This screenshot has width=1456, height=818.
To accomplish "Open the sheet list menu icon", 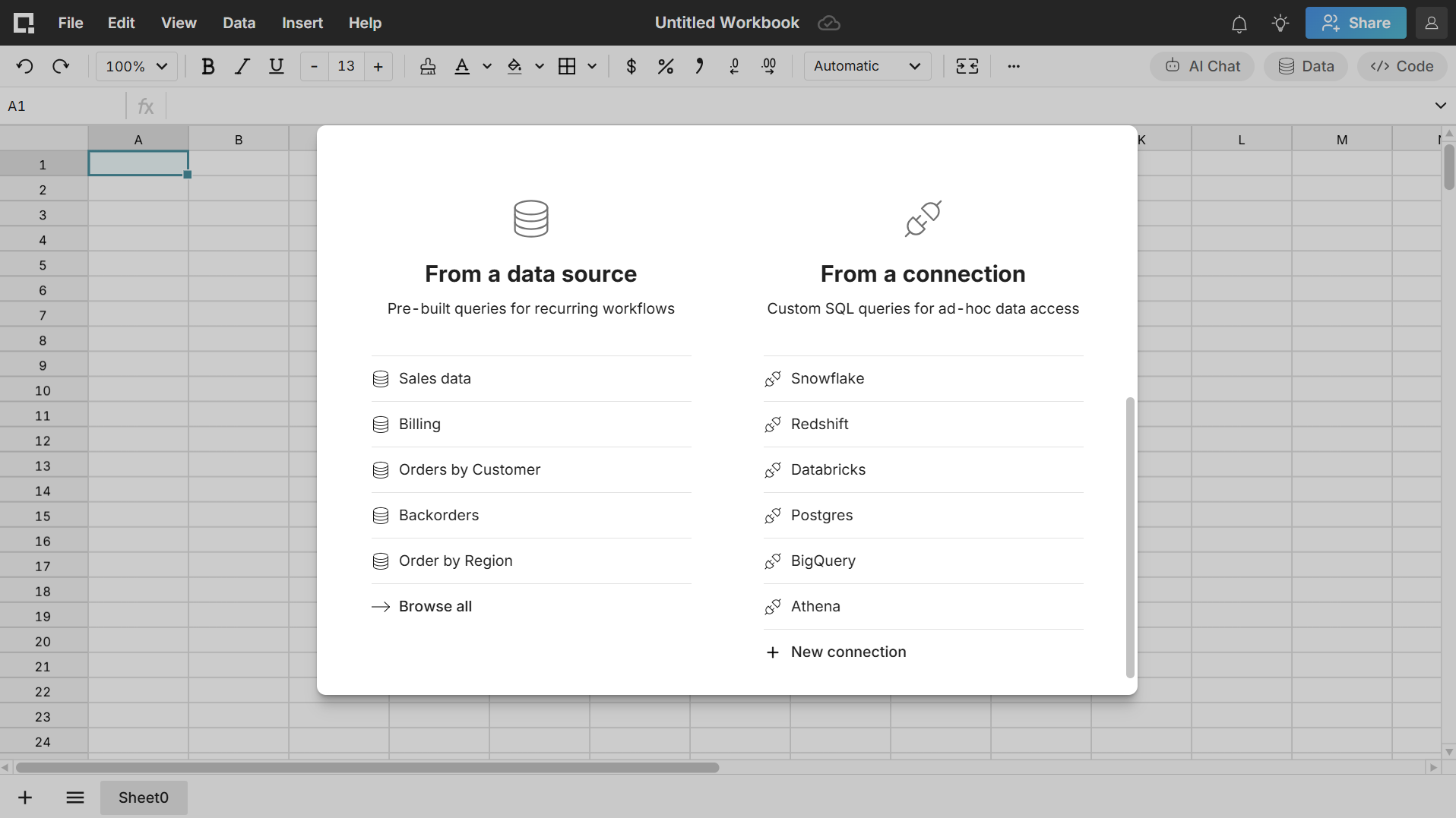I will (x=74, y=797).
